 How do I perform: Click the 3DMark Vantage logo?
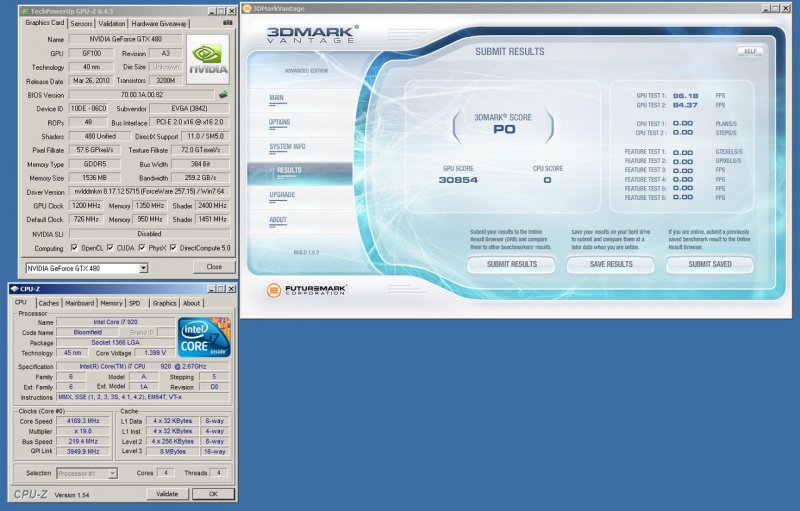(311, 35)
